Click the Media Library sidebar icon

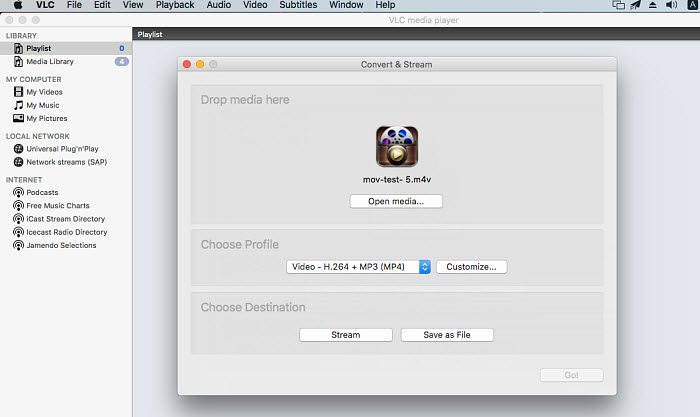click(x=18, y=62)
